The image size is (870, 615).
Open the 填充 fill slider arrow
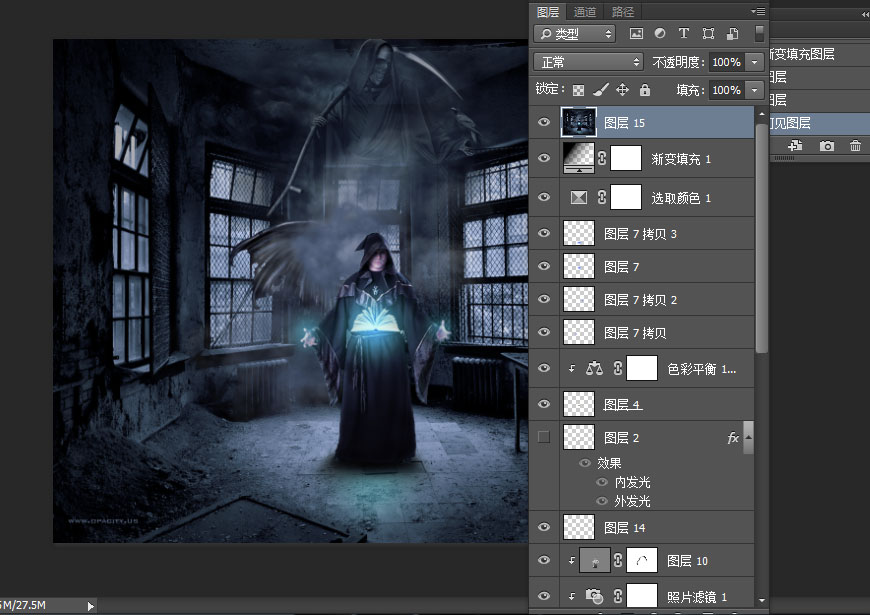(x=755, y=90)
